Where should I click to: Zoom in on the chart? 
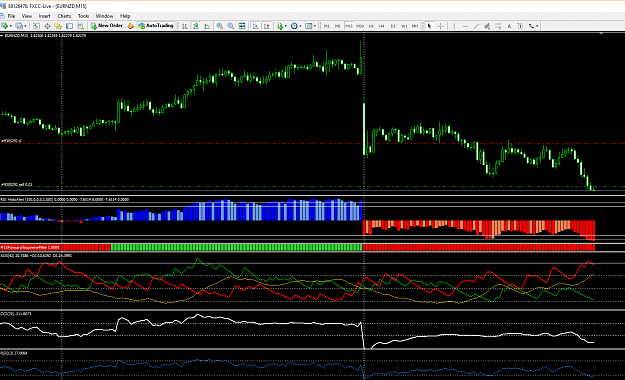coord(220,26)
